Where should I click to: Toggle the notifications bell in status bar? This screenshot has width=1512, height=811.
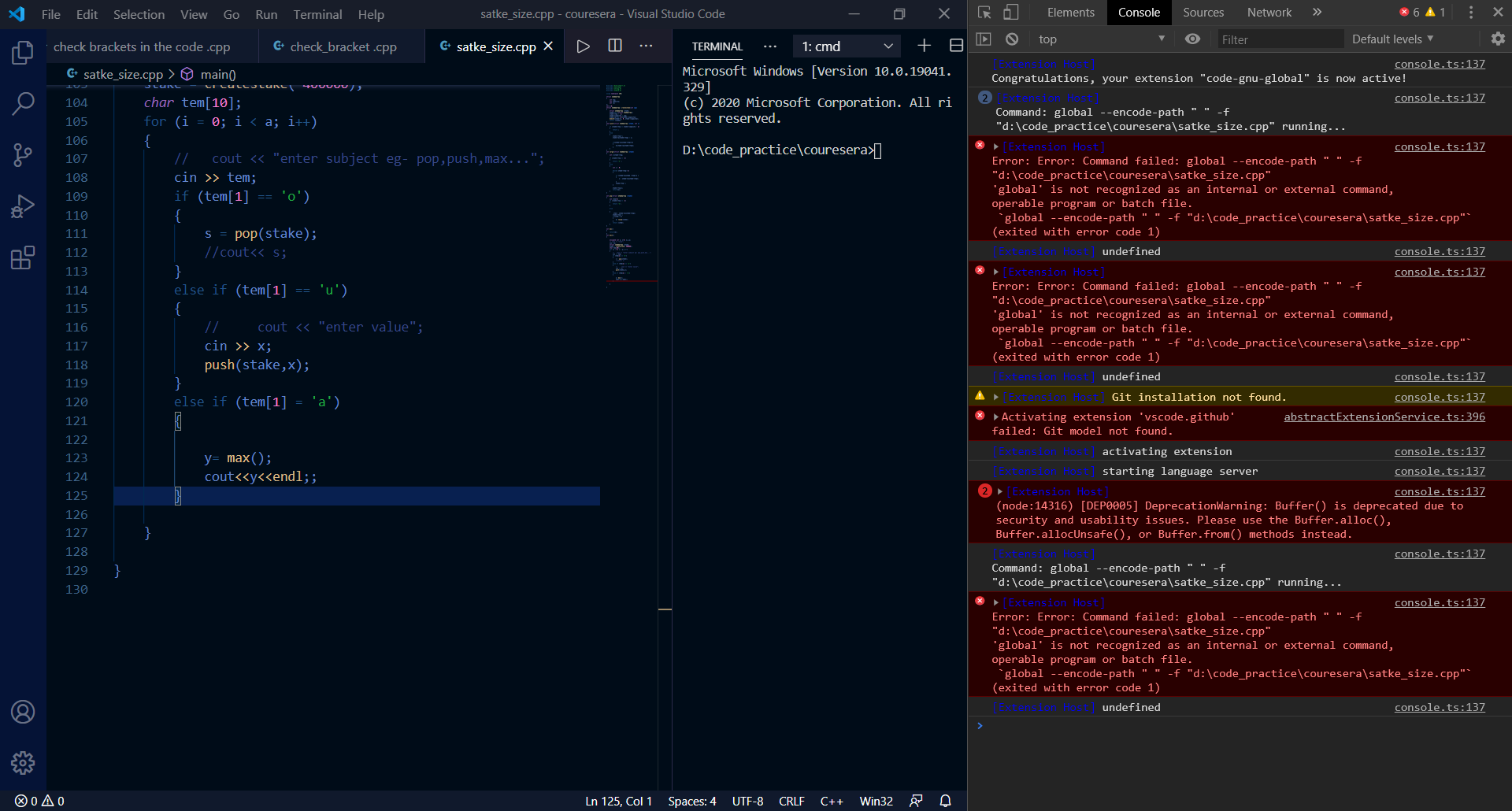click(944, 801)
